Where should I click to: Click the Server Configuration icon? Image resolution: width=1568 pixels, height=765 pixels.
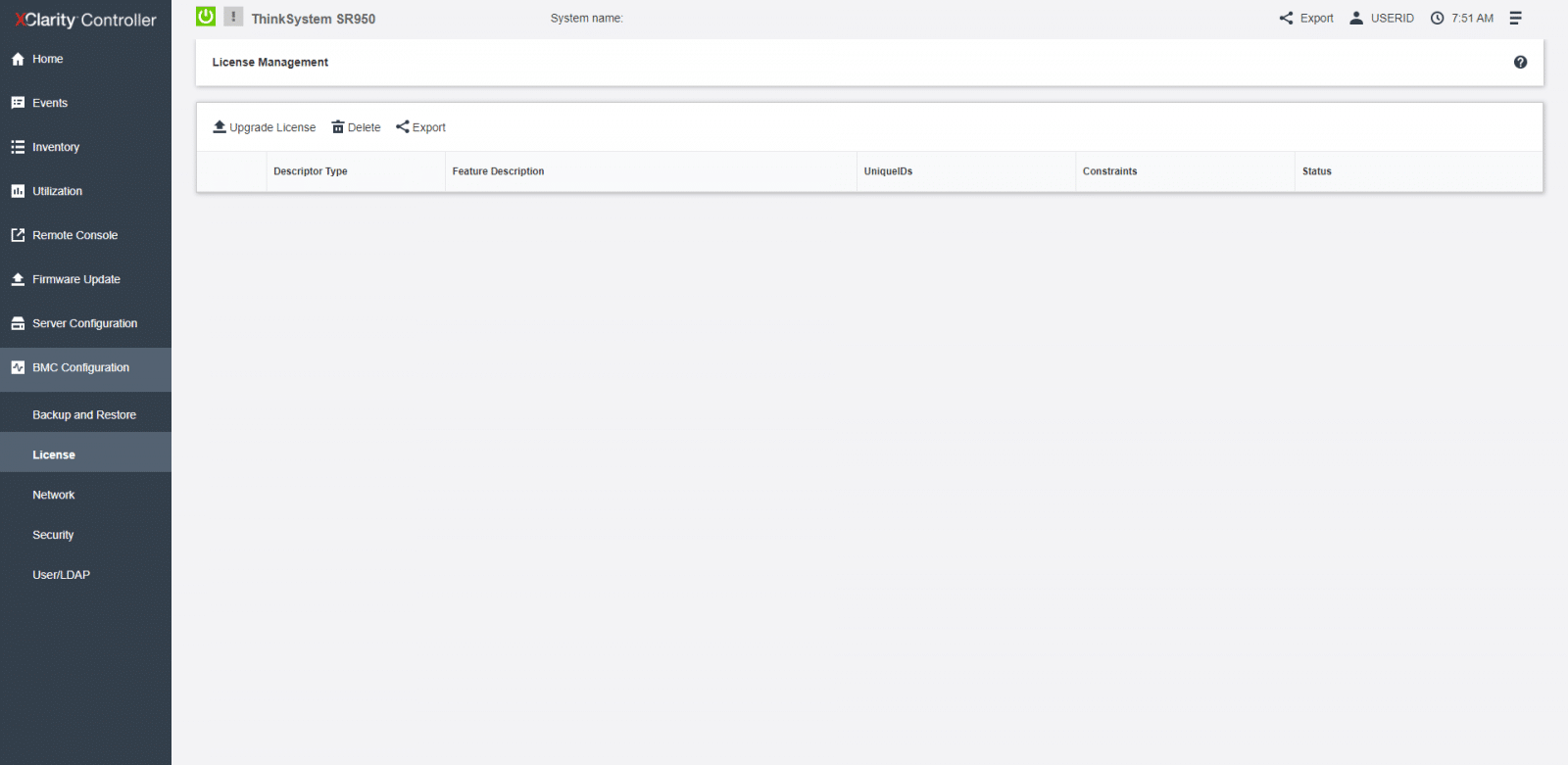[x=18, y=323]
